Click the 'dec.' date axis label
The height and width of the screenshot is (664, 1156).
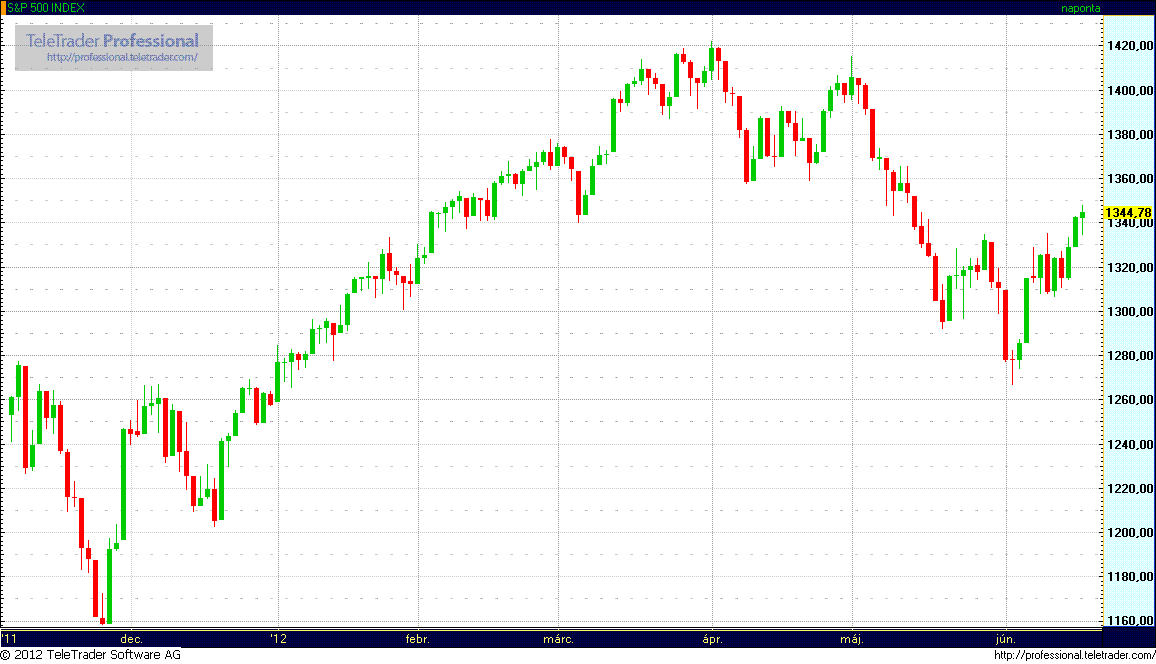pos(132,639)
